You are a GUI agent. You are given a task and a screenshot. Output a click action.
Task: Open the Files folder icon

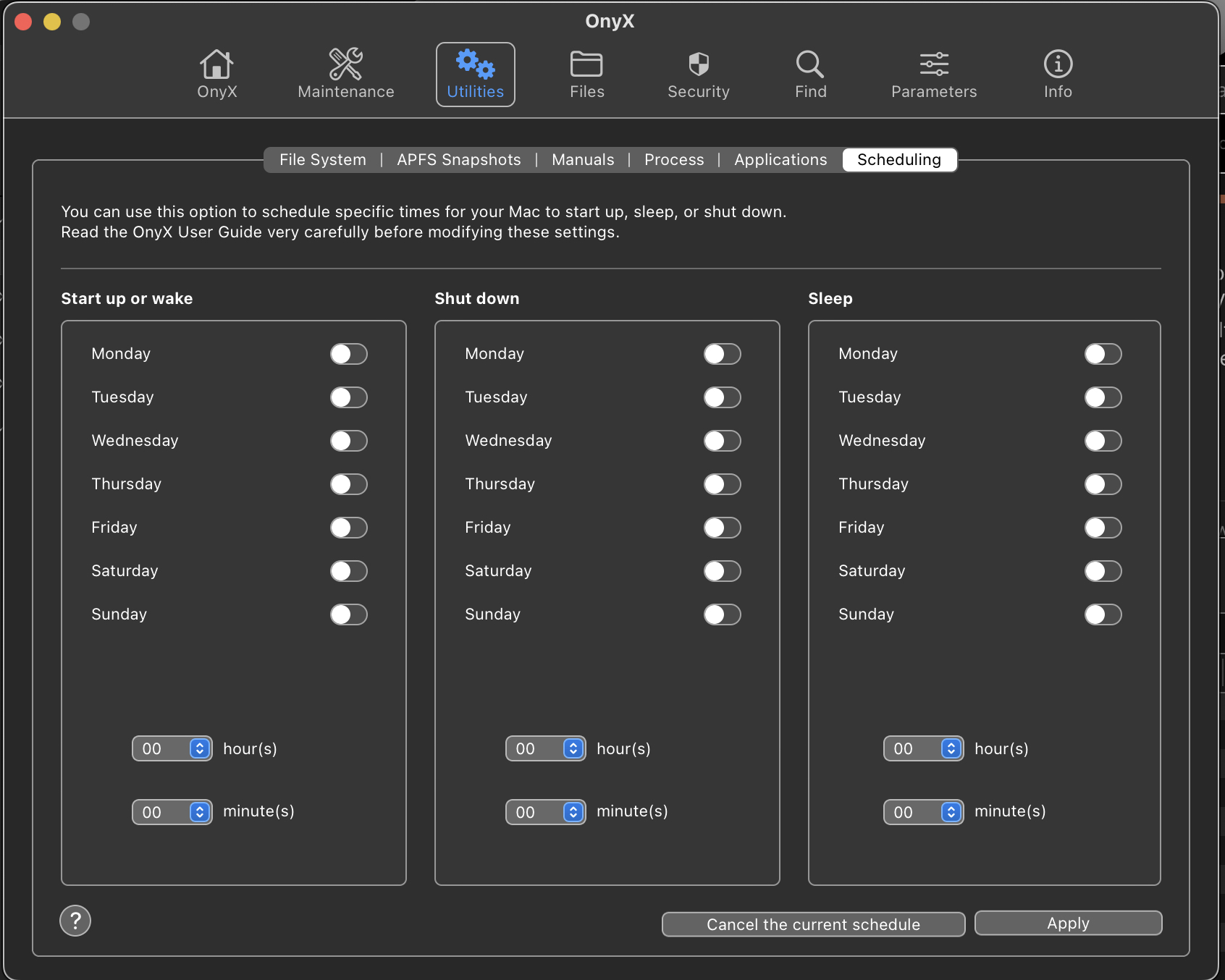(586, 64)
